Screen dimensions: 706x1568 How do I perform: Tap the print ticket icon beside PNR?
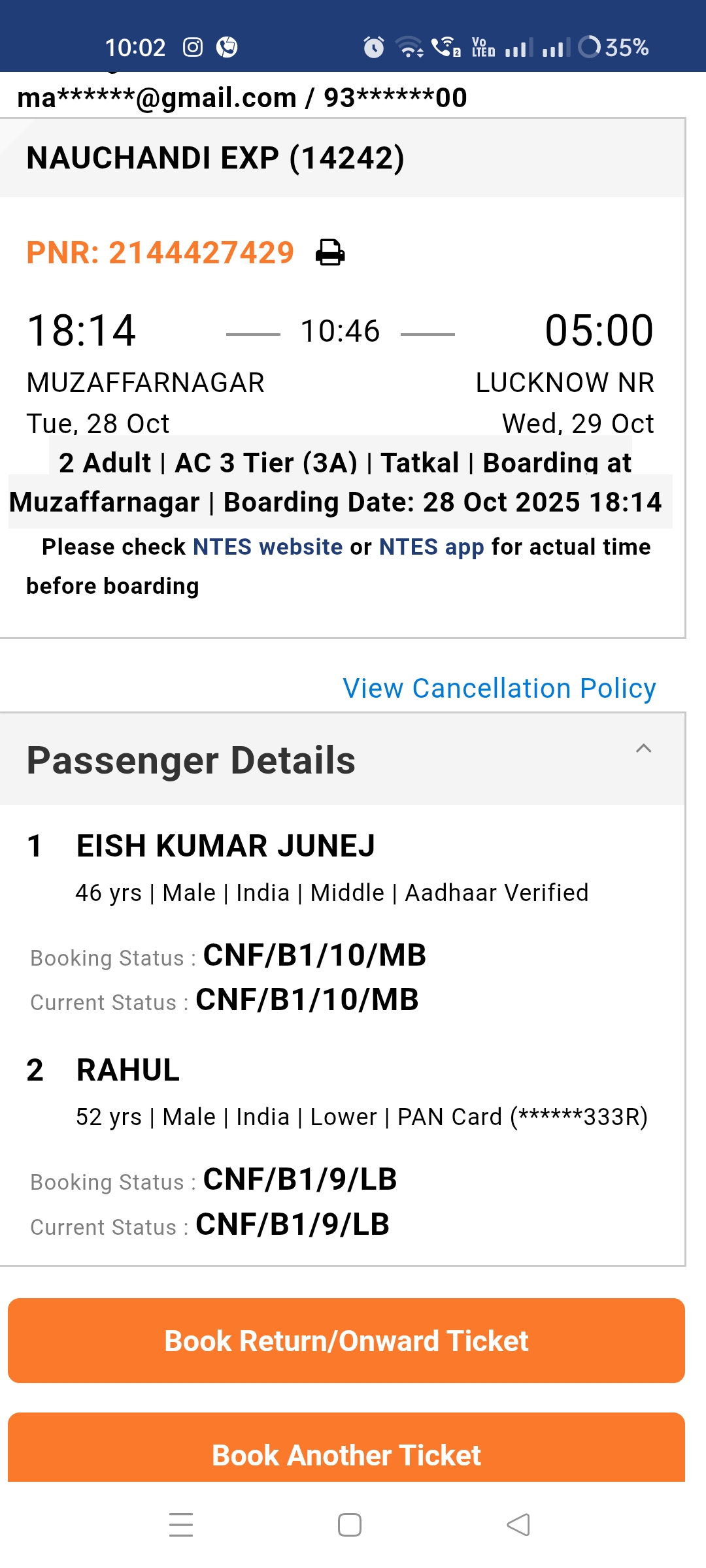pyautogui.click(x=330, y=253)
